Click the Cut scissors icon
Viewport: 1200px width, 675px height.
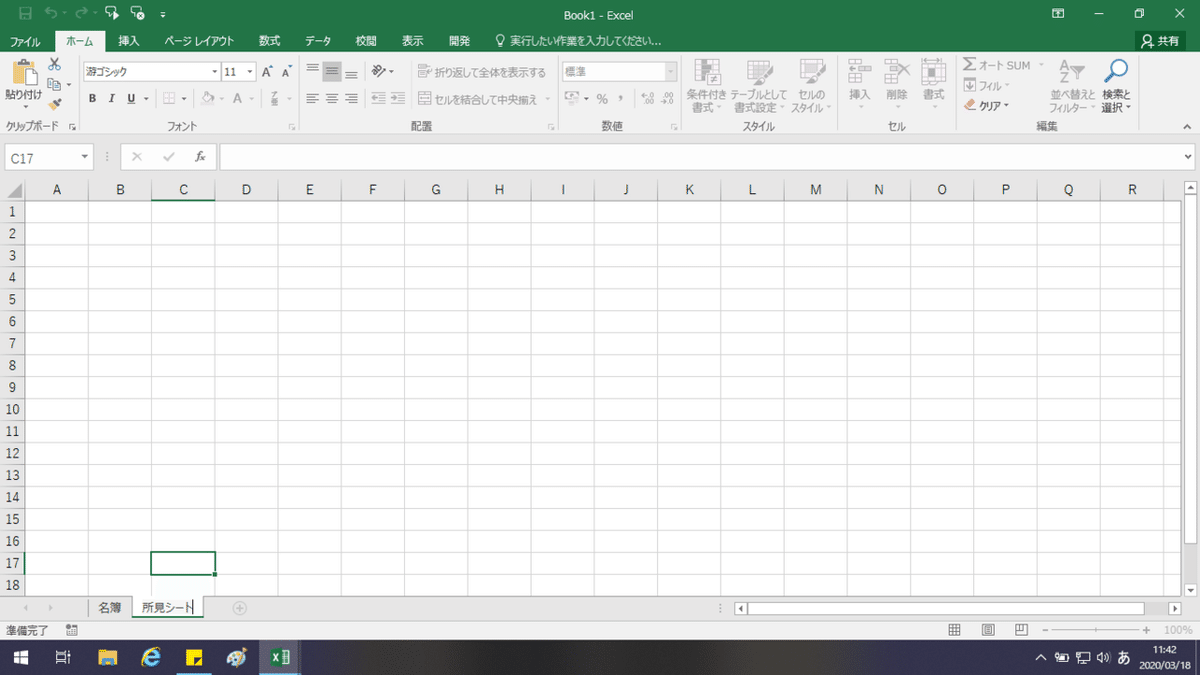tap(54, 64)
